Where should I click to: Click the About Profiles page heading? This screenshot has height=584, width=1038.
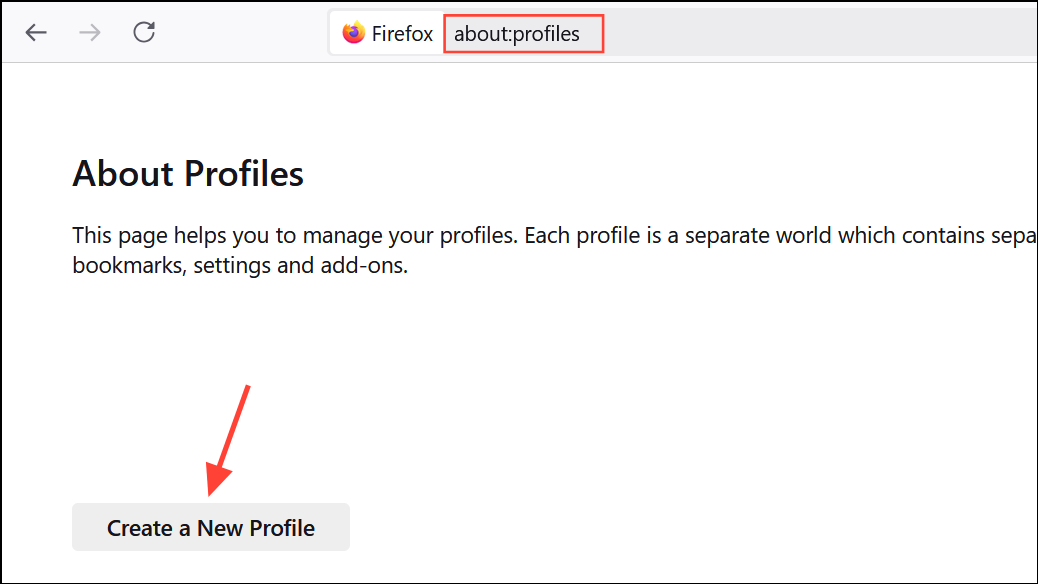[x=187, y=174]
